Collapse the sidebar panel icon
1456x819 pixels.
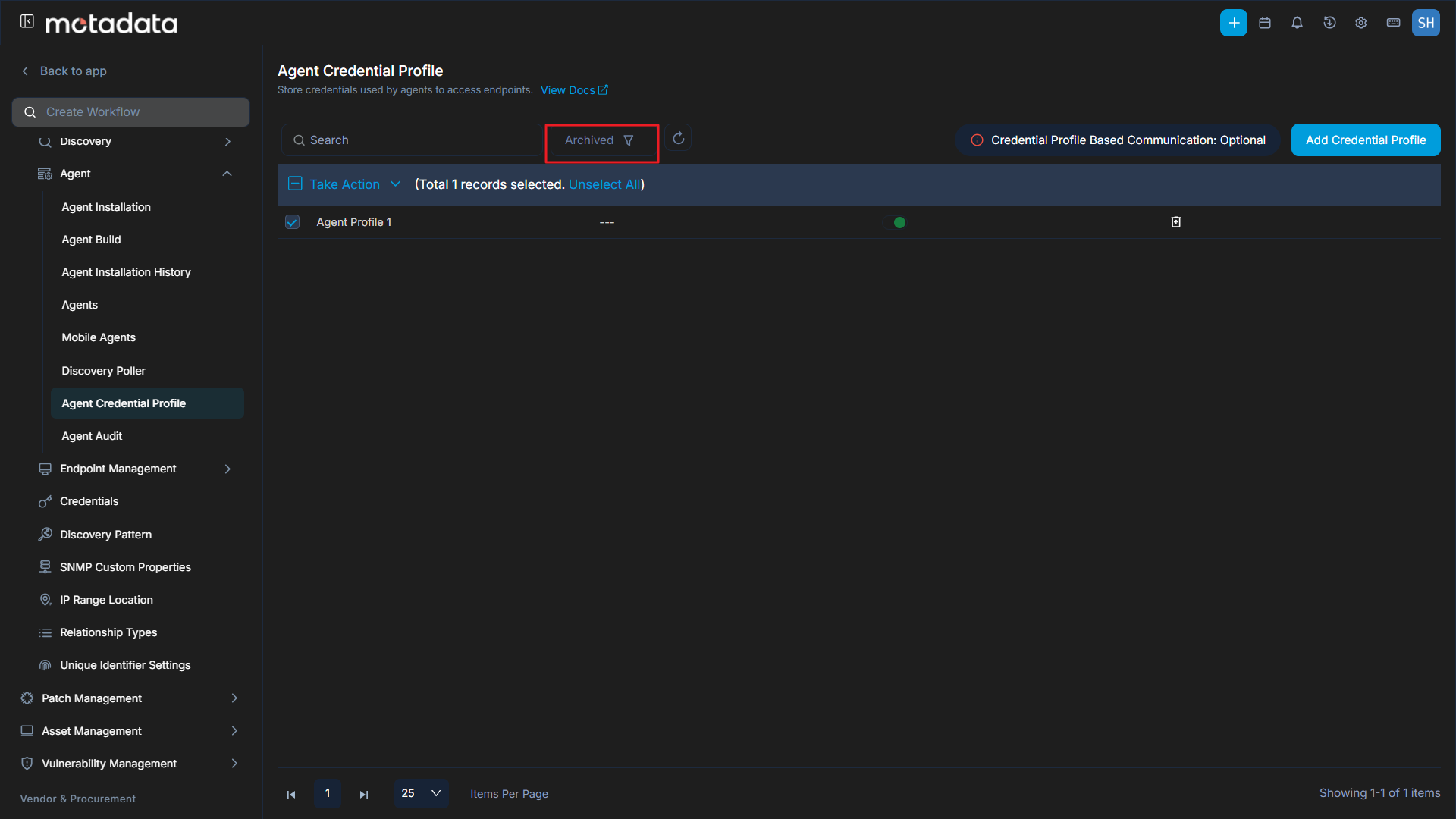pos(27,21)
